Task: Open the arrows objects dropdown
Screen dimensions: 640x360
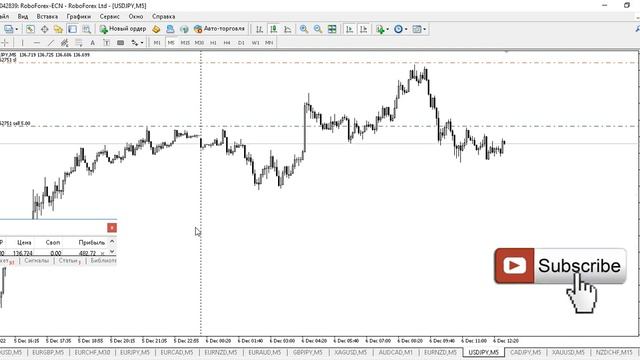Action: pos(137,42)
